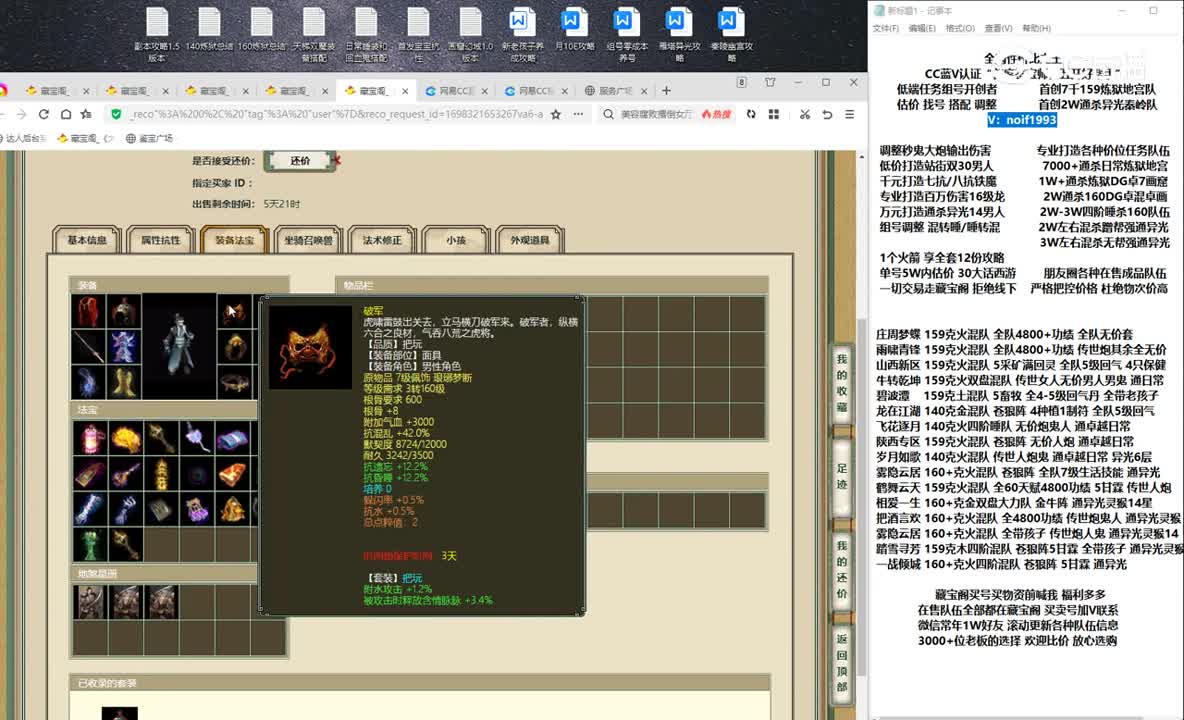Click Notepad line starting with 一战倾城

(x=1001, y=564)
